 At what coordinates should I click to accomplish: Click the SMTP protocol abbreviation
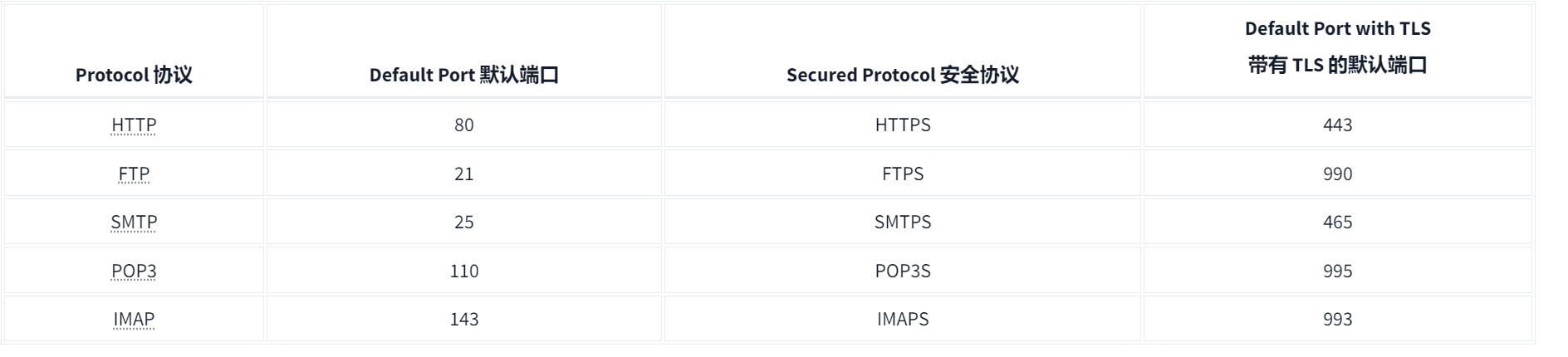[134, 222]
